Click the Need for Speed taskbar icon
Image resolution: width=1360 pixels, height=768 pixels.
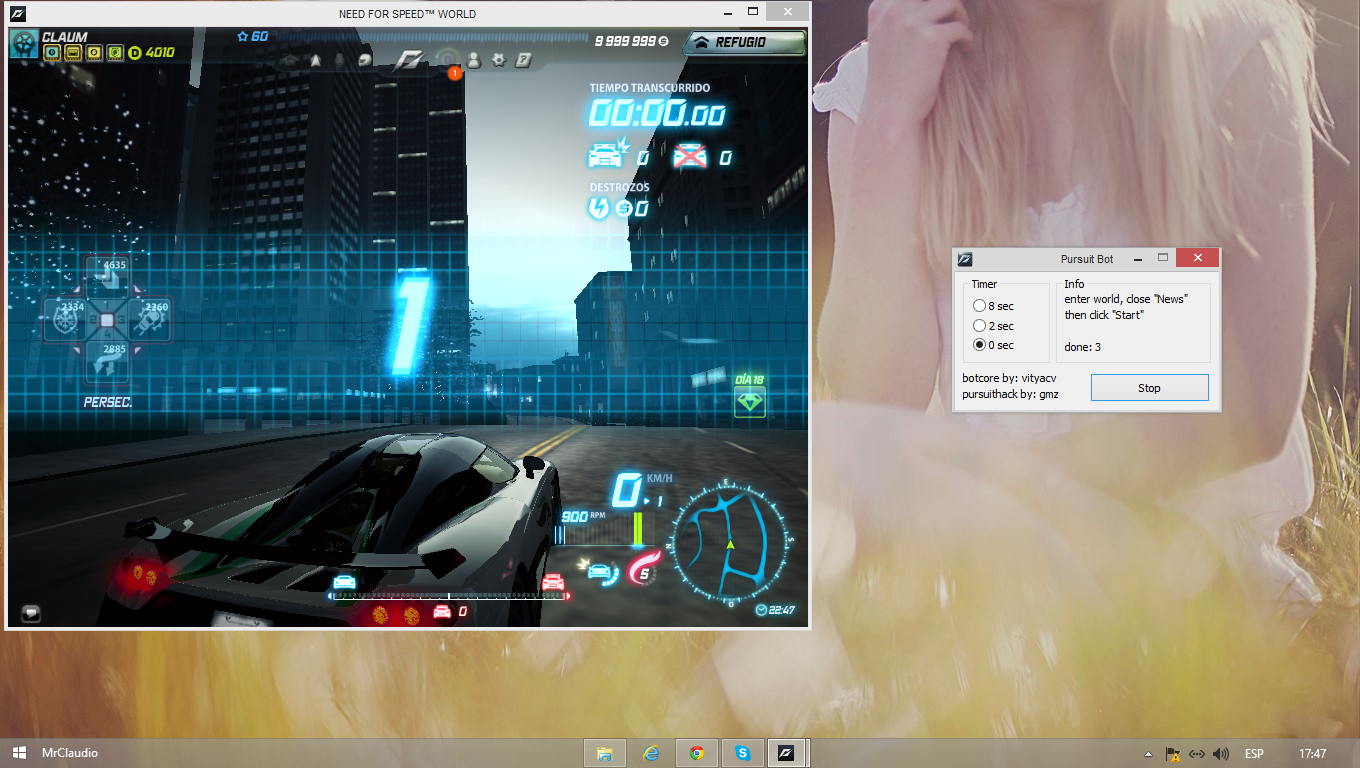click(x=787, y=753)
